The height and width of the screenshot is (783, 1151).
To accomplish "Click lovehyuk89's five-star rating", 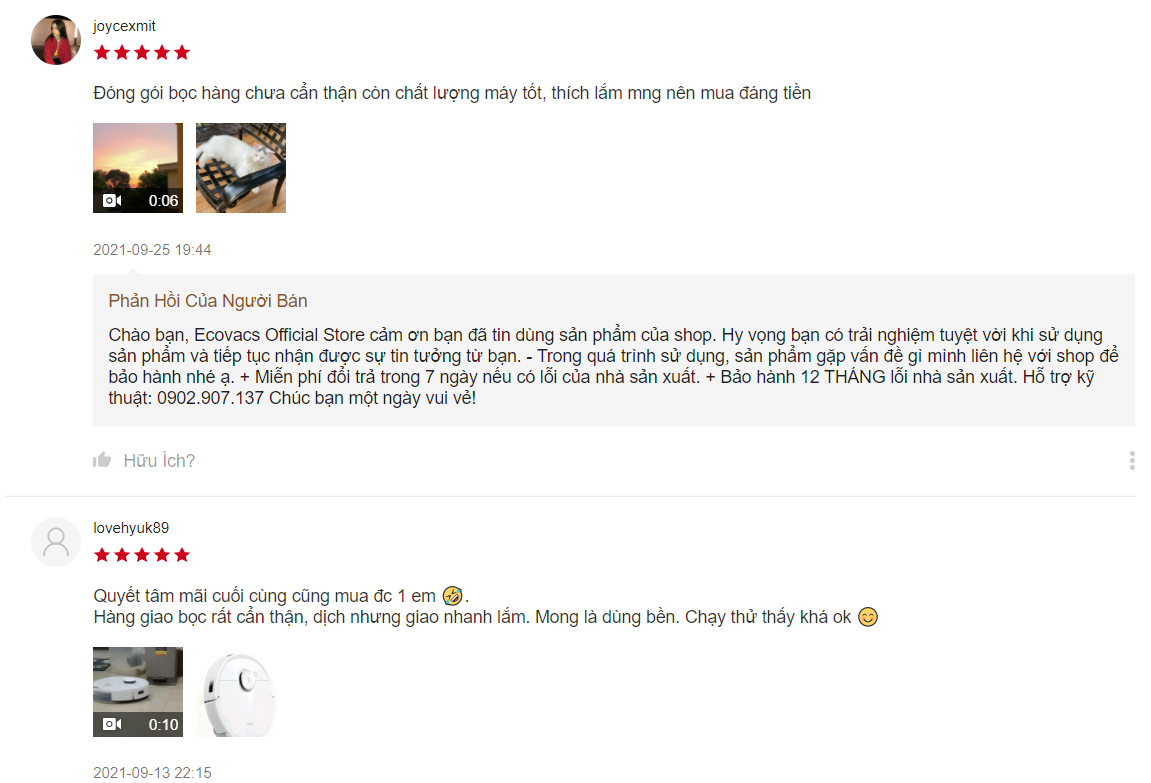I will pos(142,555).
